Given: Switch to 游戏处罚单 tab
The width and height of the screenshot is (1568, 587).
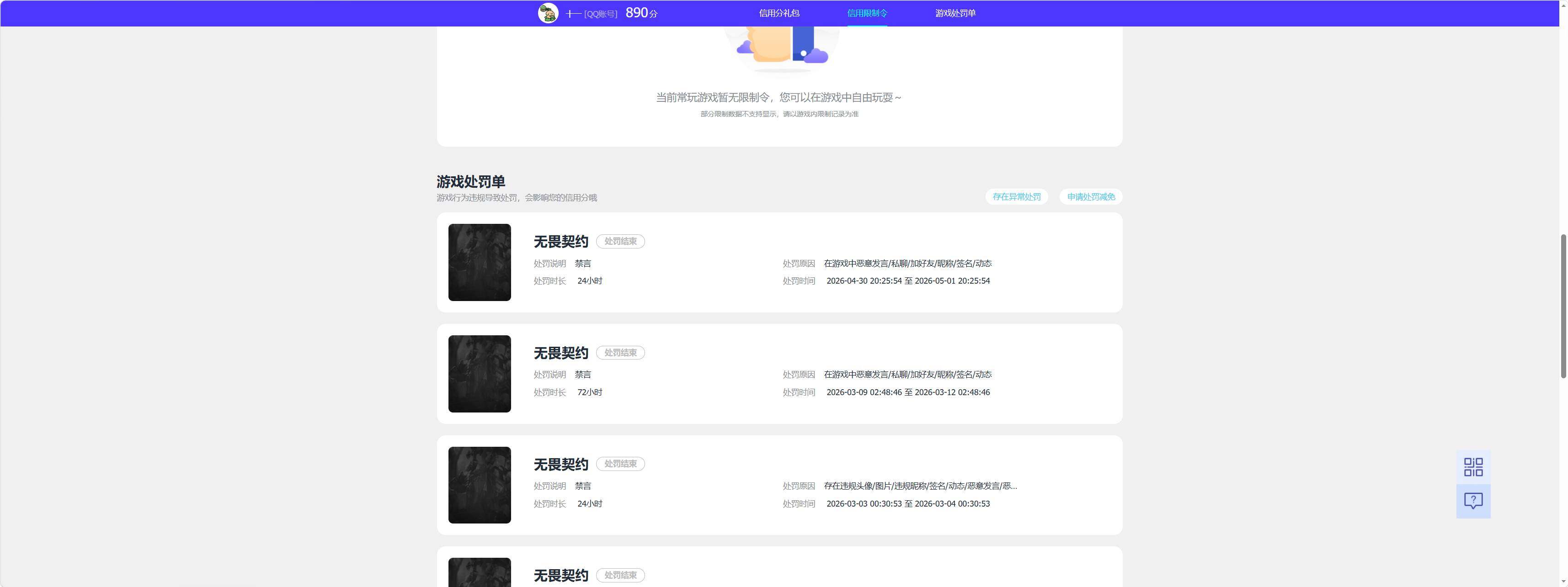Looking at the screenshot, I should (x=955, y=13).
